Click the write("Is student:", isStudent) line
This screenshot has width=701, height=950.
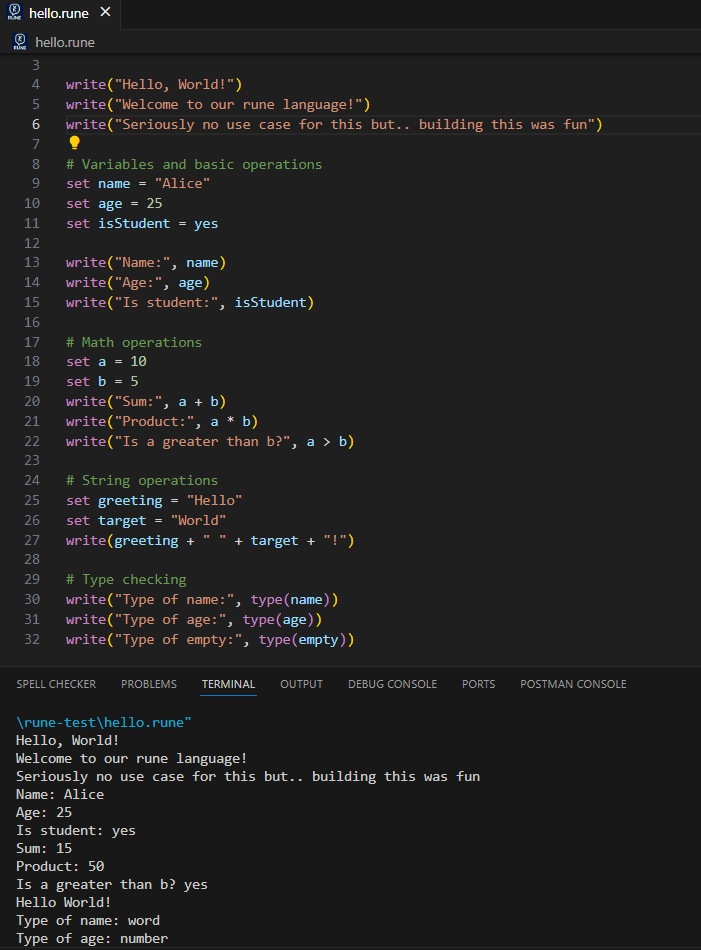(190, 302)
